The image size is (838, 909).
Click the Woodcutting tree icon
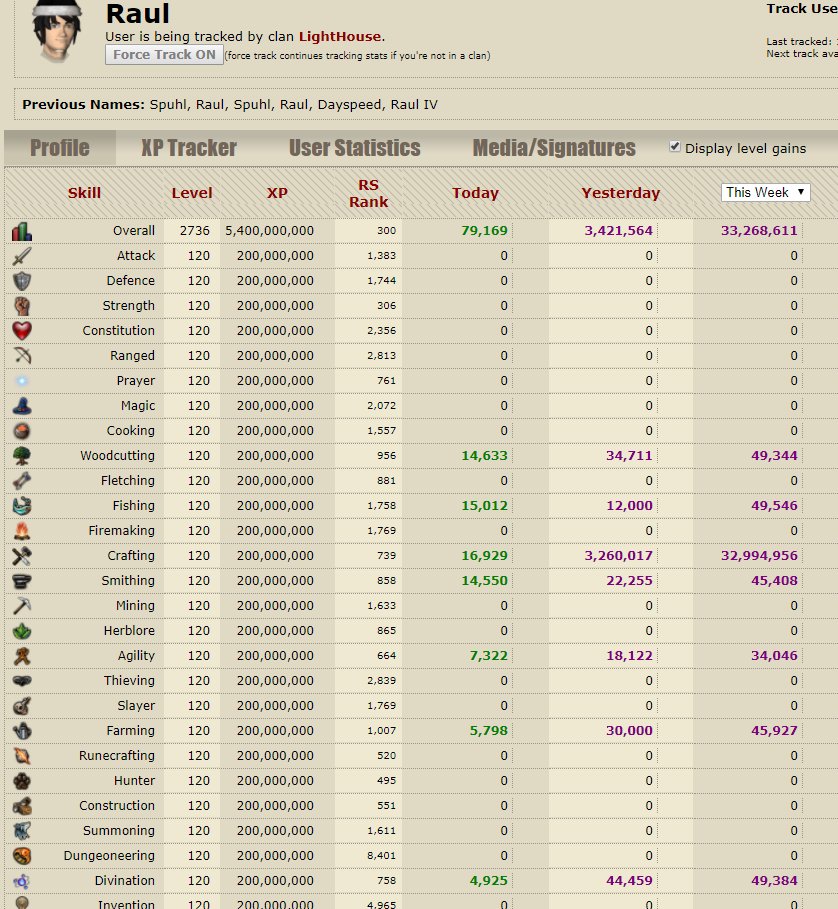tap(22, 456)
